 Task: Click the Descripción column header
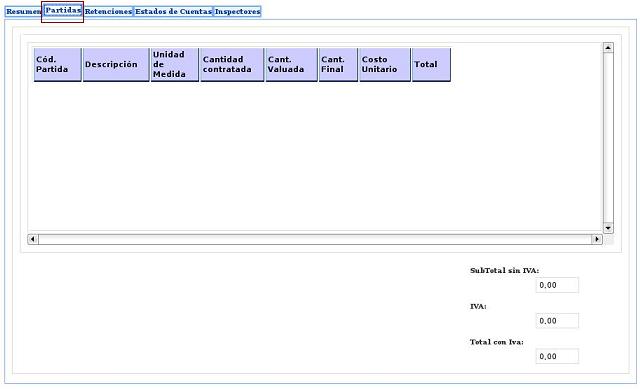pyautogui.click(x=116, y=64)
